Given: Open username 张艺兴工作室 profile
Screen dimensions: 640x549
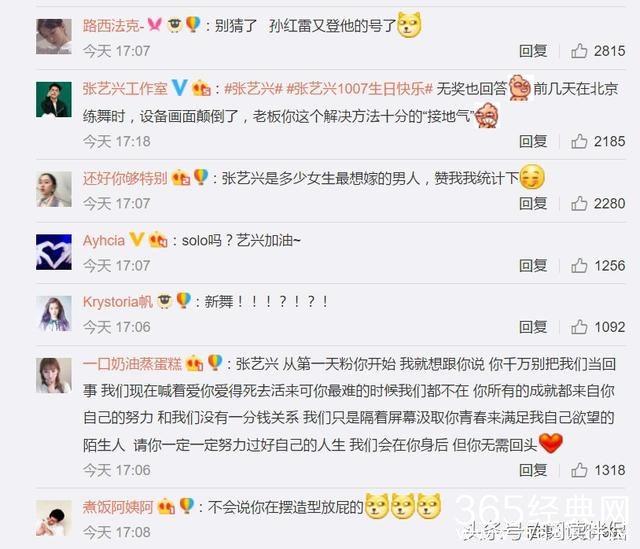Looking at the screenshot, I should point(125,89).
